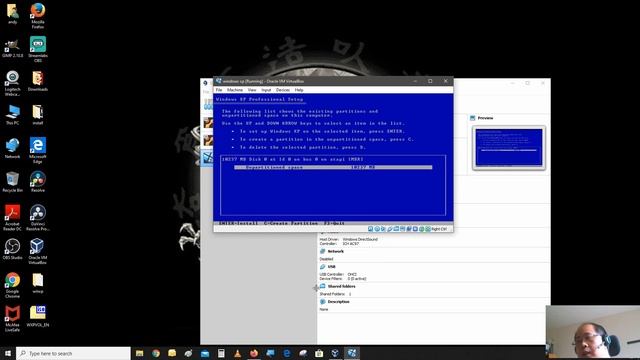Select Oracle VM VirtualBox desktop icon
This screenshot has height=360, width=640.
(38, 251)
